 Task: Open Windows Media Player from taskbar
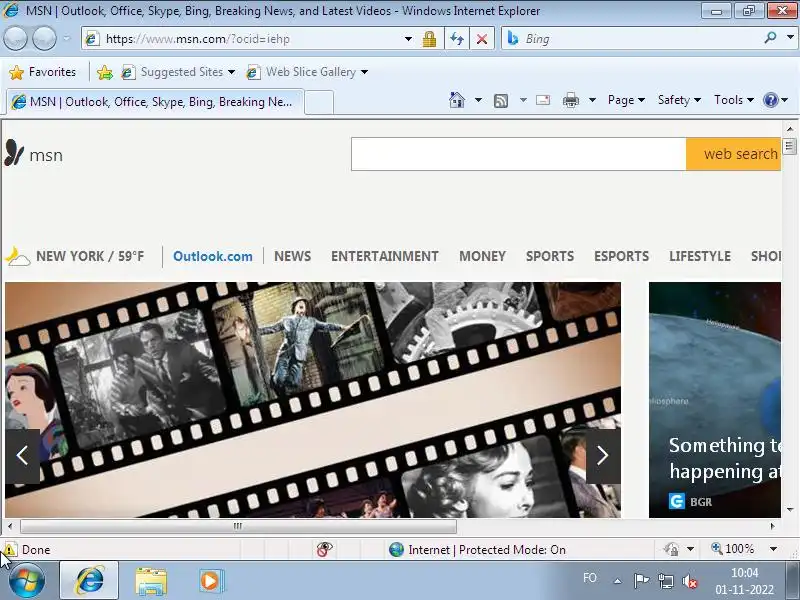point(210,581)
